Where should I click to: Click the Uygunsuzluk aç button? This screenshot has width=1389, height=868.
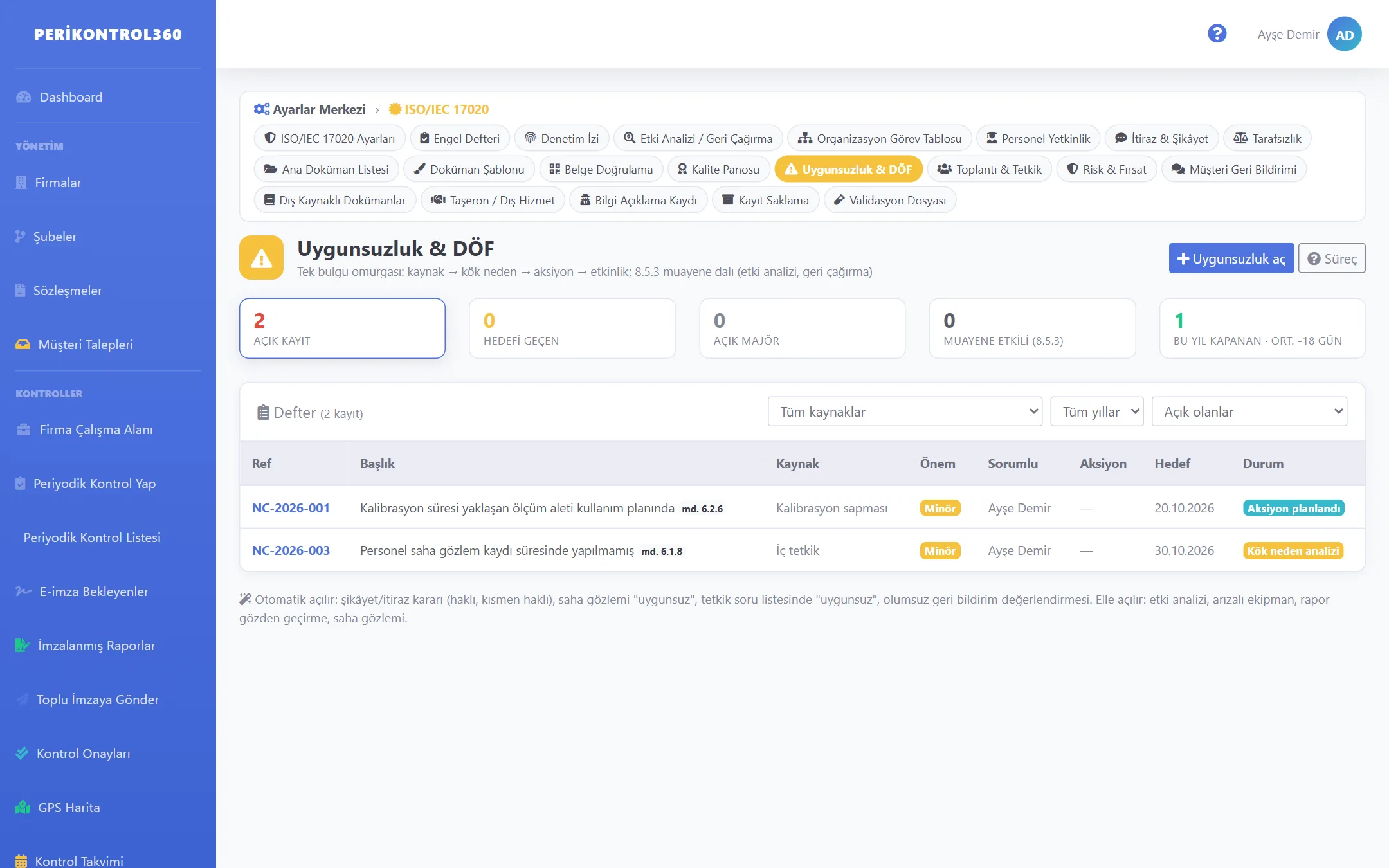1231,258
